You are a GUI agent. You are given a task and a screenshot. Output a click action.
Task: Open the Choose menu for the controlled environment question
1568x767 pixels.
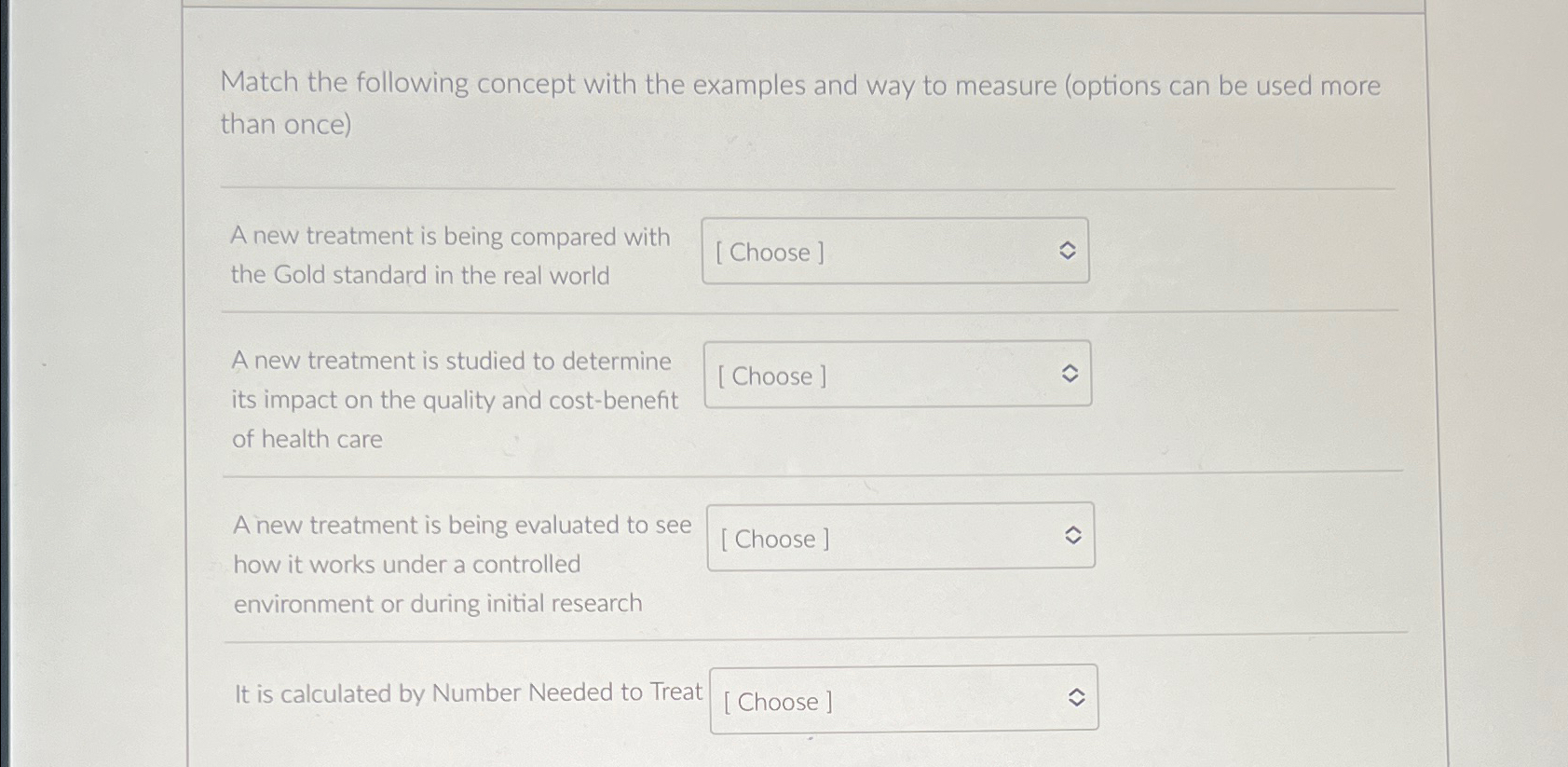900,537
